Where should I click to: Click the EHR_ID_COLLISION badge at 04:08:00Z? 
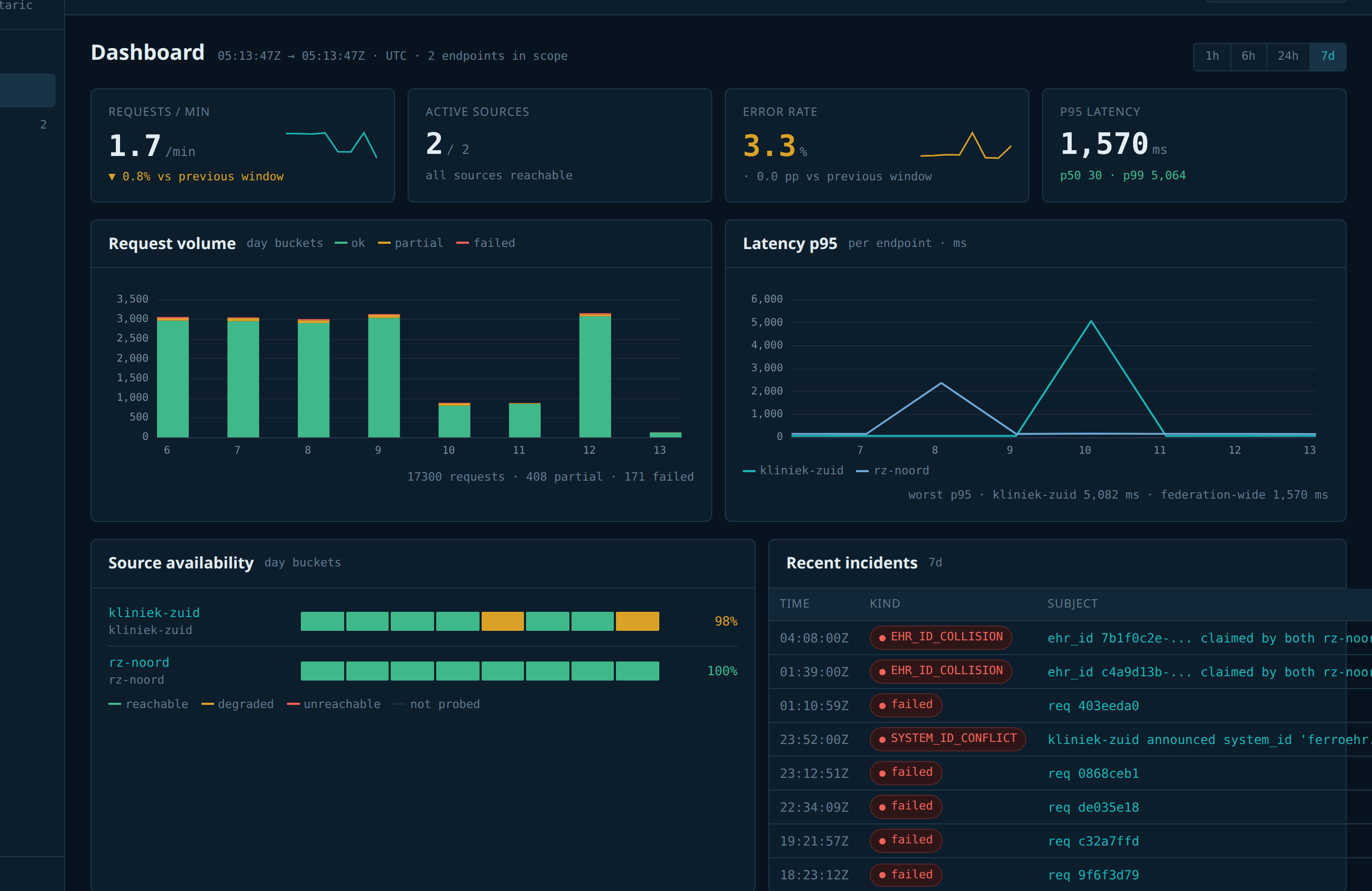941,637
